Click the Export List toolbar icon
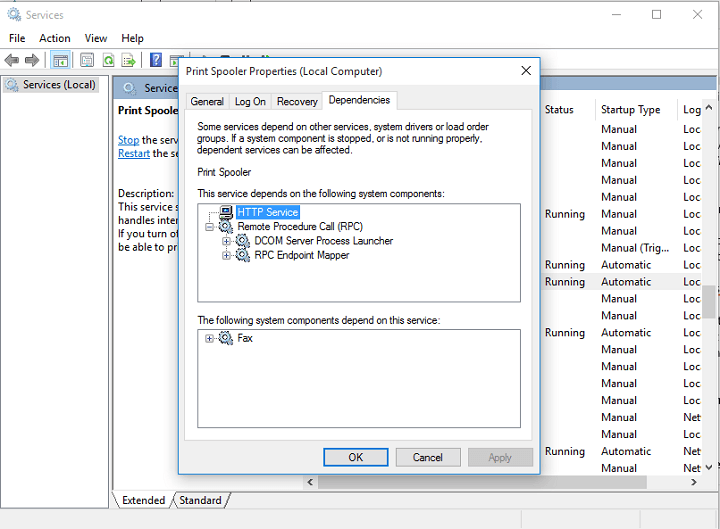The image size is (720, 529). pos(128,60)
